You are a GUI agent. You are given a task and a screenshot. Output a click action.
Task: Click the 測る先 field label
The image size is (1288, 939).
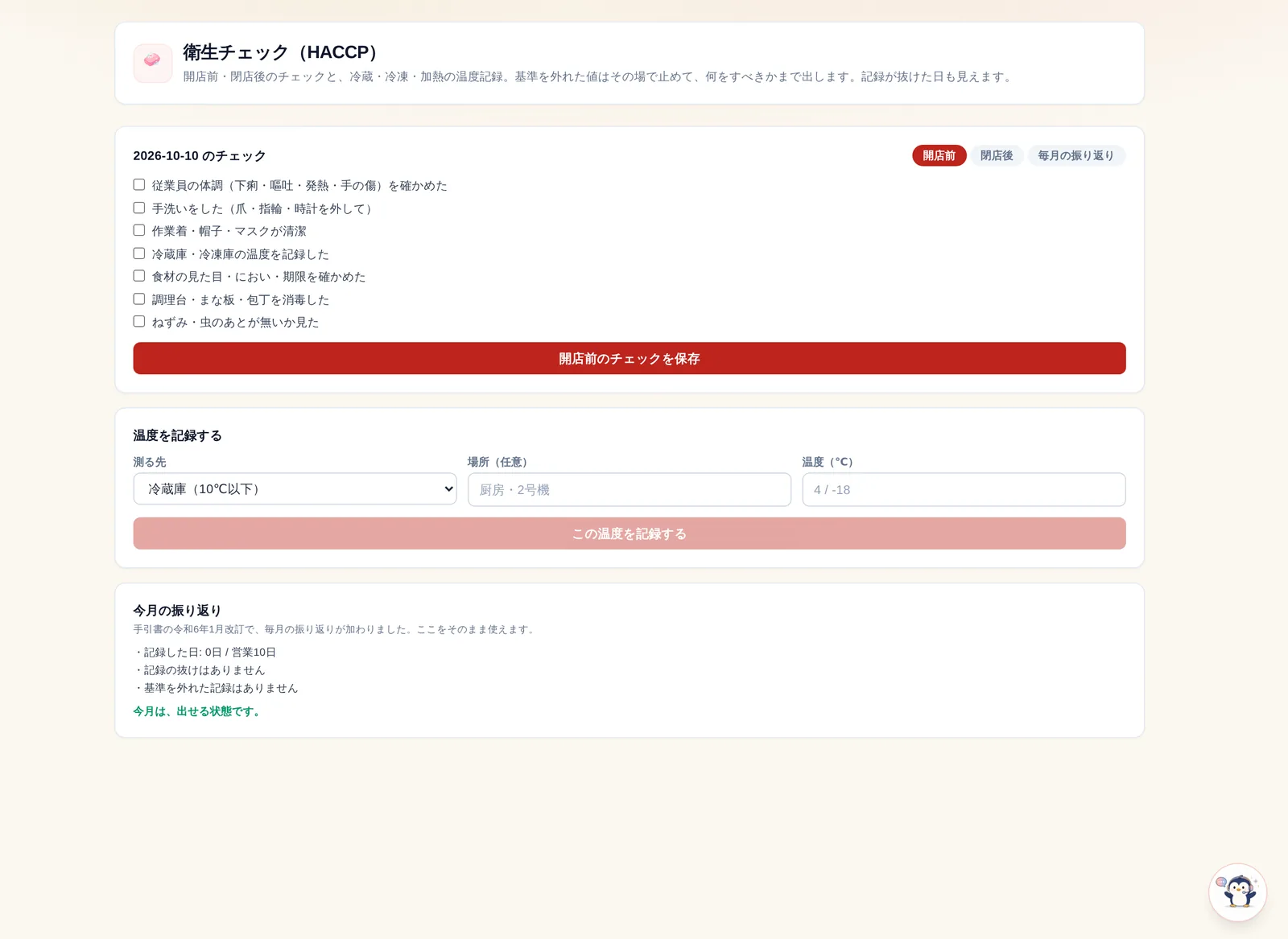pos(150,462)
